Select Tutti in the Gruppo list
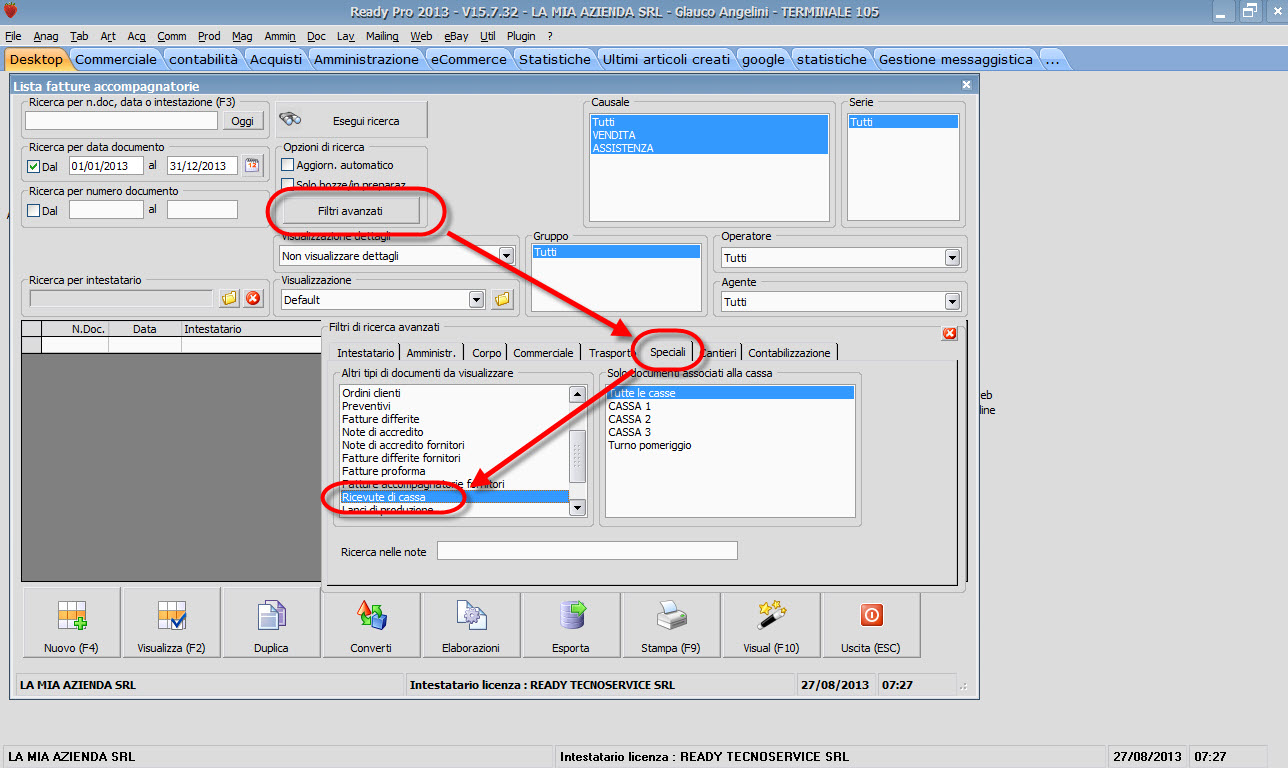1288x768 pixels. [616, 253]
